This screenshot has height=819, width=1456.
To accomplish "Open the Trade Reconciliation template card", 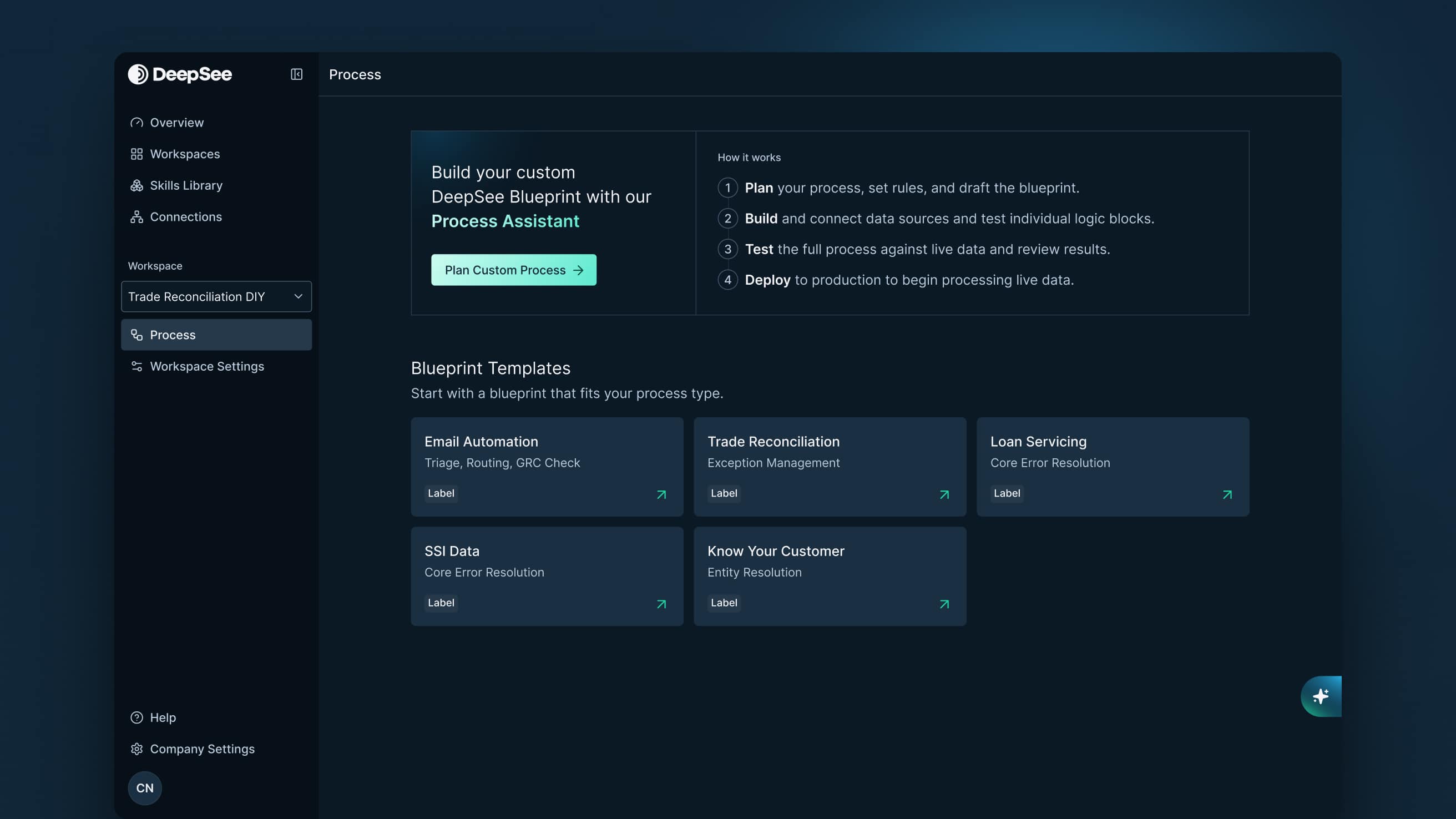I will pyautogui.click(x=830, y=467).
